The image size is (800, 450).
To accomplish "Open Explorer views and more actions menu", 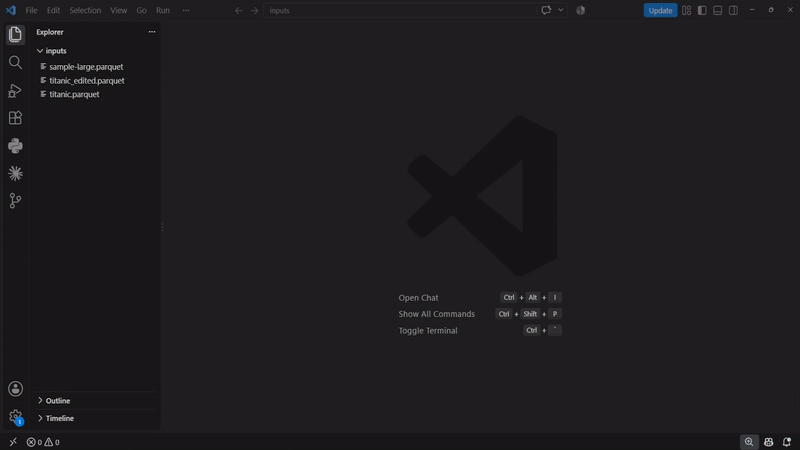I will click(x=152, y=32).
